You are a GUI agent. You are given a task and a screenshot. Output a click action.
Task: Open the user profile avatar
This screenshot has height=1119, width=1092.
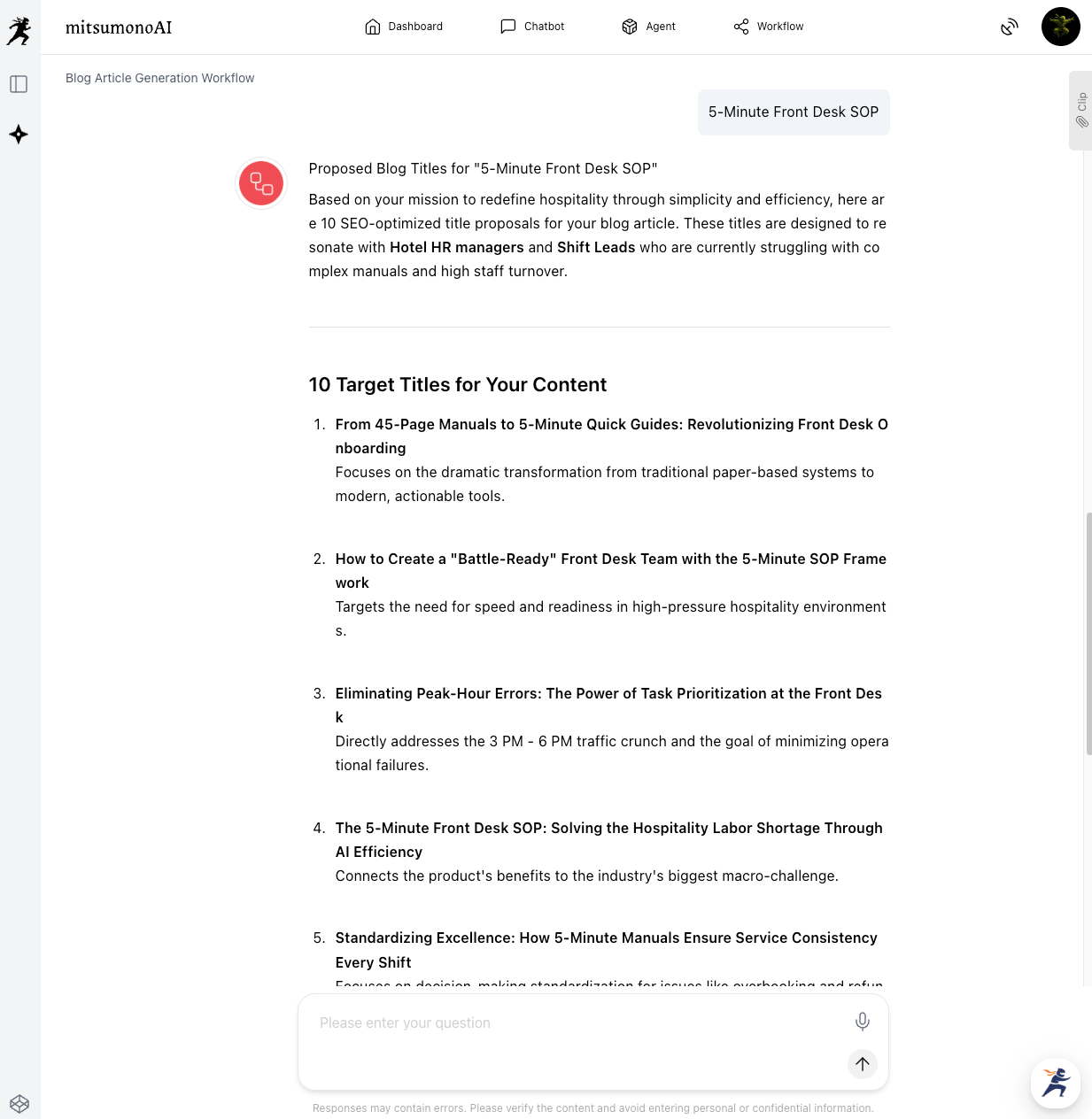[x=1060, y=27]
